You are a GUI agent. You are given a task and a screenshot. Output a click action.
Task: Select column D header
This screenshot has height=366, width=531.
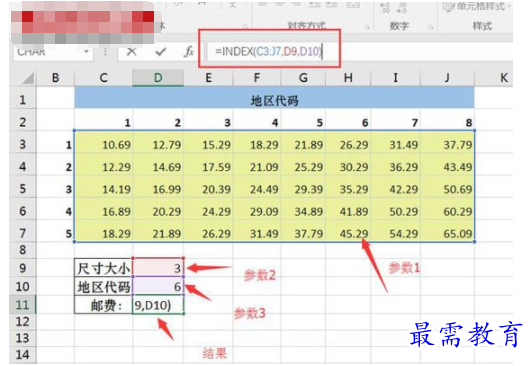tap(158, 78)
